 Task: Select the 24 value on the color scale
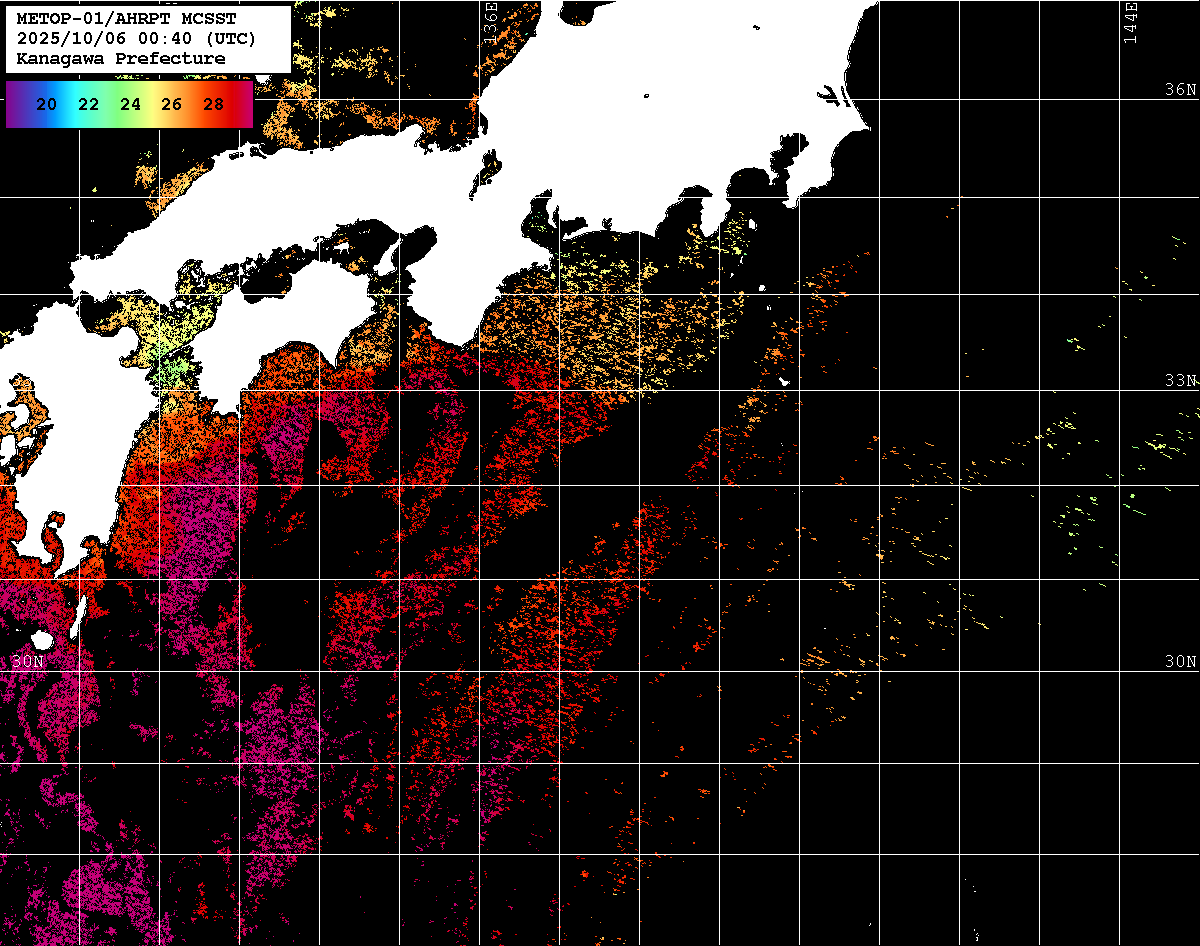(130, 104)
